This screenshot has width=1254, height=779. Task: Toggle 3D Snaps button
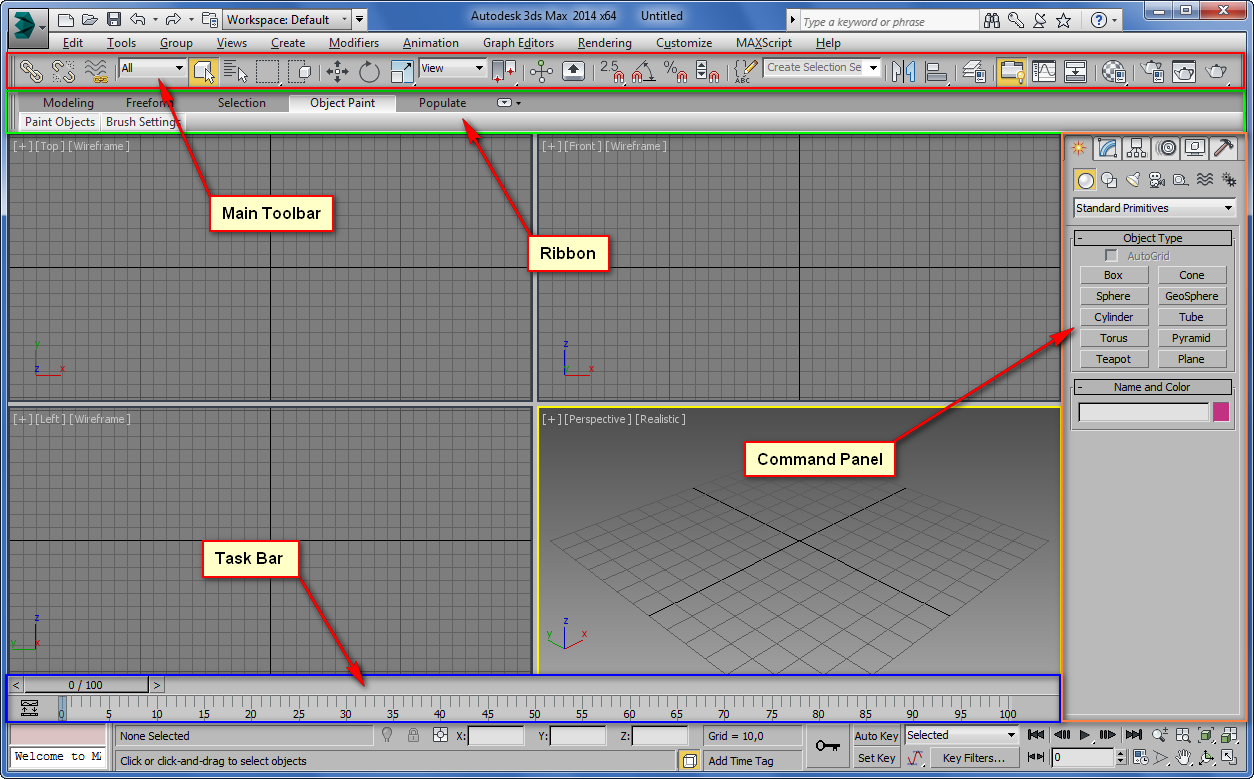[x=611, y=71]
